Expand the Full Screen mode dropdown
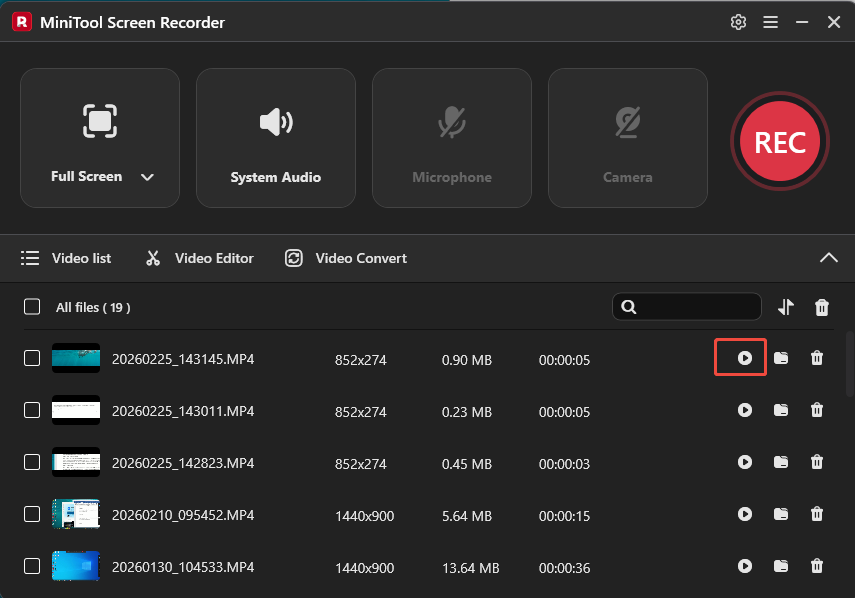855x598 pixels. [x=147, y=176]
